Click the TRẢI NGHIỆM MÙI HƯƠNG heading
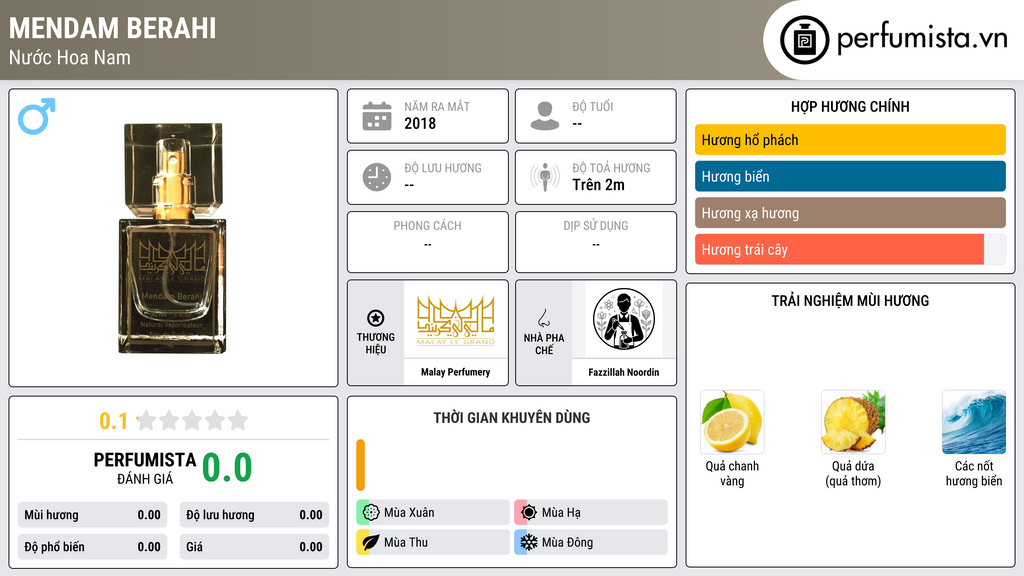The width and height of the screenshot is (1024, 576). coord(850,300)
